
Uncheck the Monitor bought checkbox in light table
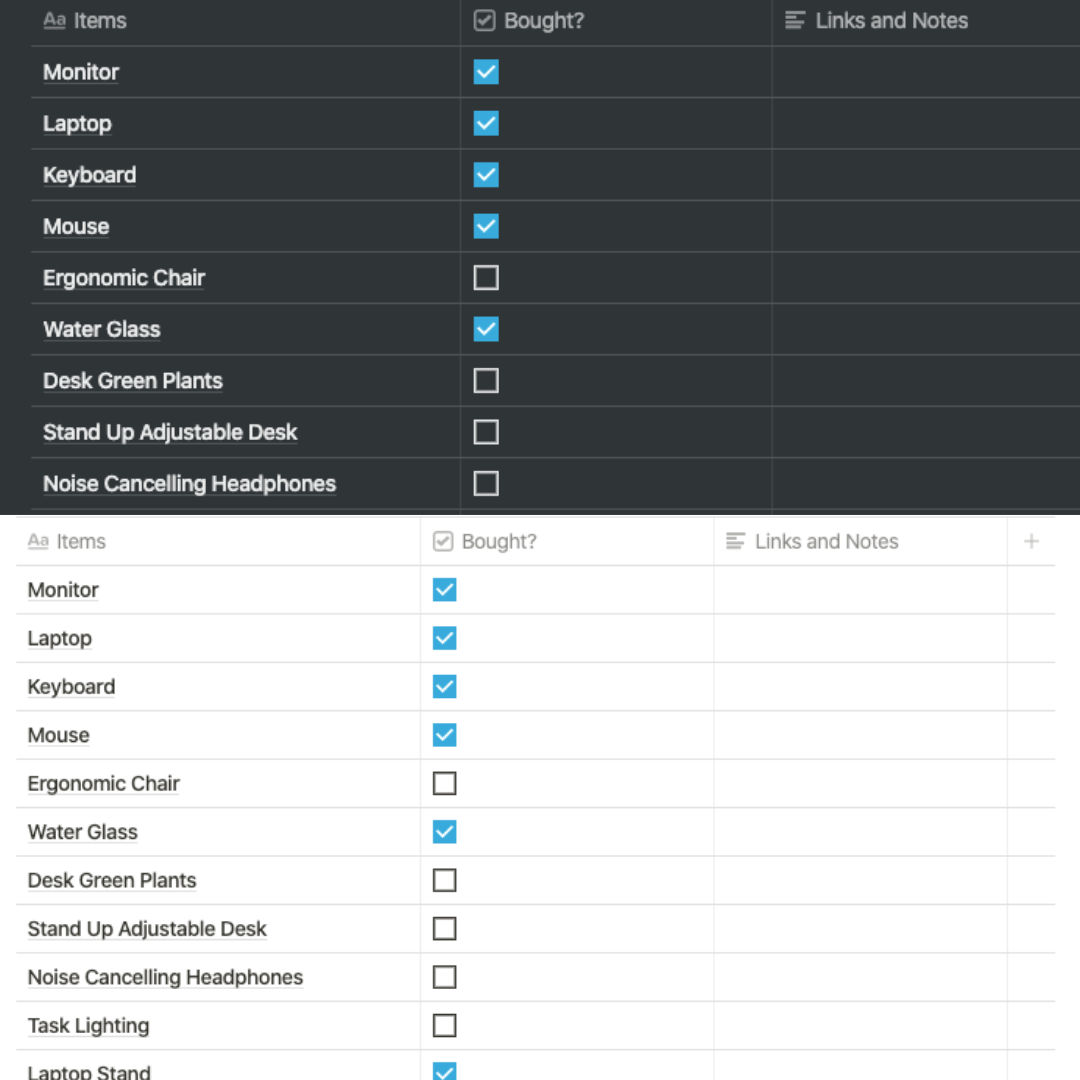pos(444,590)
